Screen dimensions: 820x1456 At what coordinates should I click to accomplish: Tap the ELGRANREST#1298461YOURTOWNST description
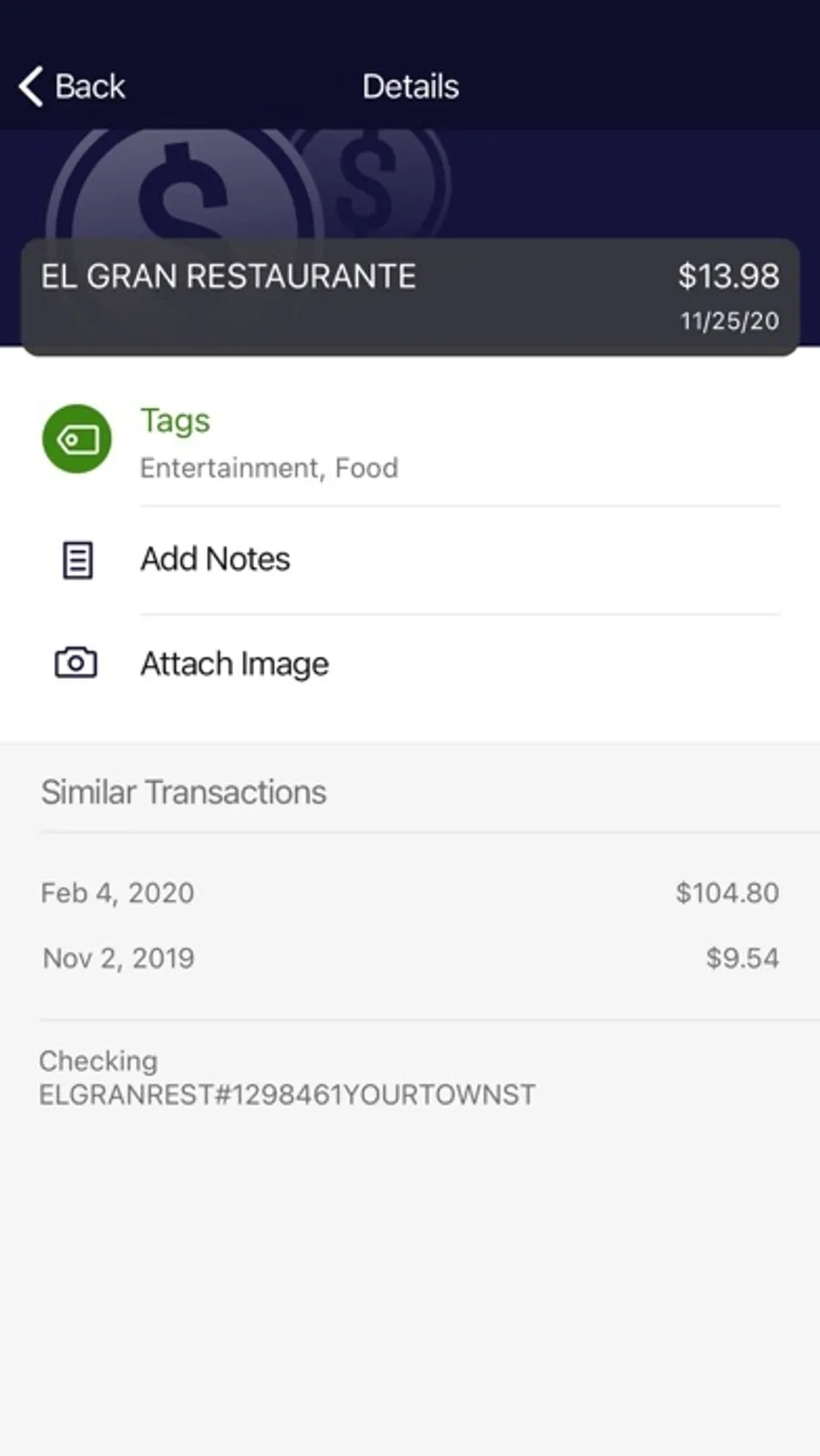pos(287,1094)
